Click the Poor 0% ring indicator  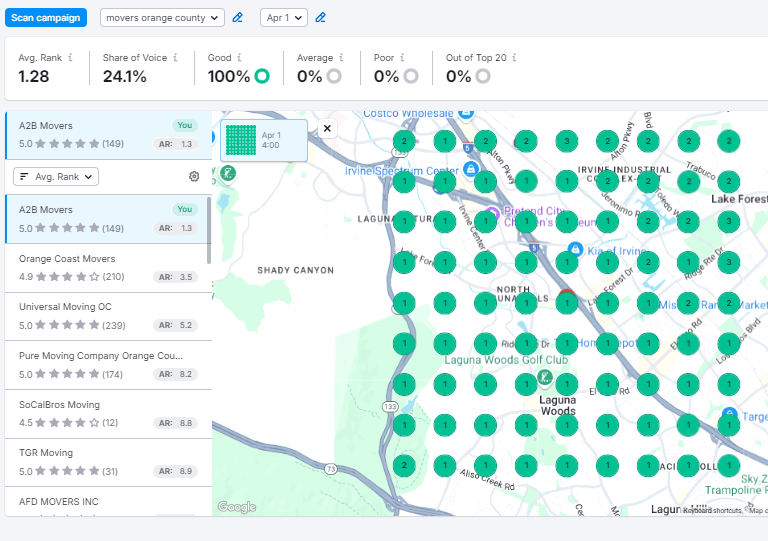[411, 76]
